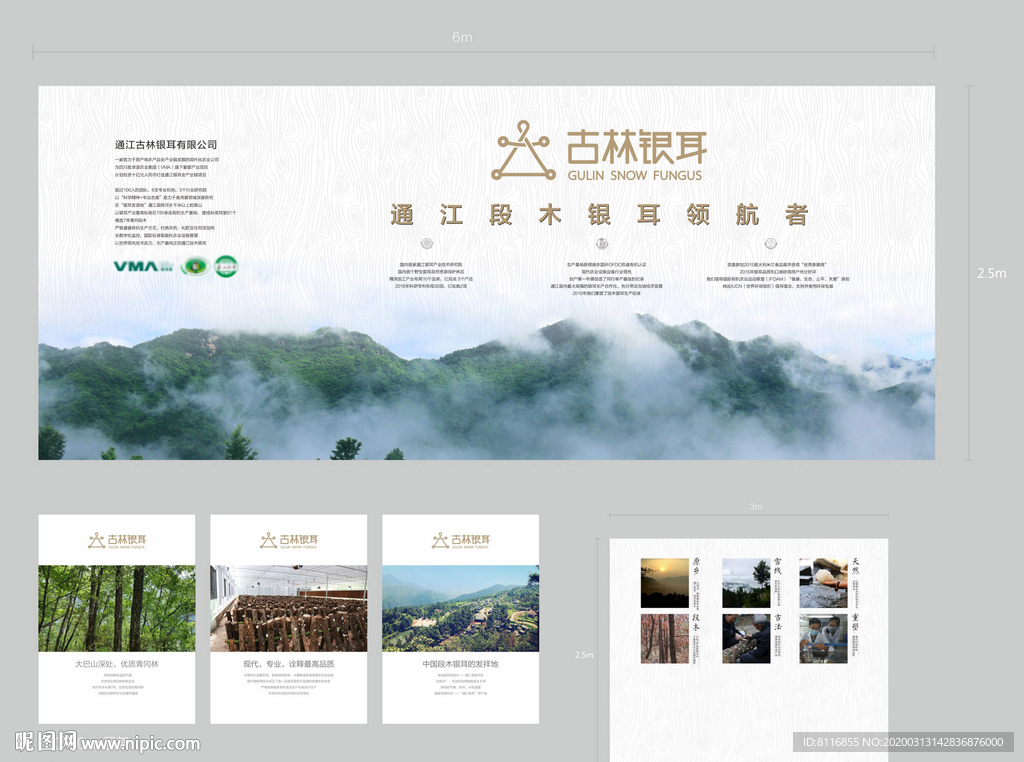
Task: Click the calligraphy label 雪线
Action: pyautogui.click(x=778, y=565)
